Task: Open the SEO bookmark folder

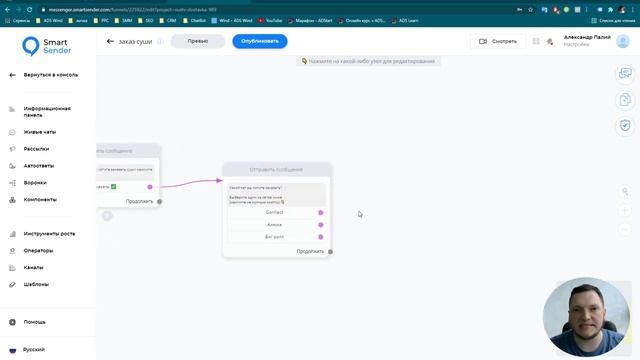Action: point(145,20)
